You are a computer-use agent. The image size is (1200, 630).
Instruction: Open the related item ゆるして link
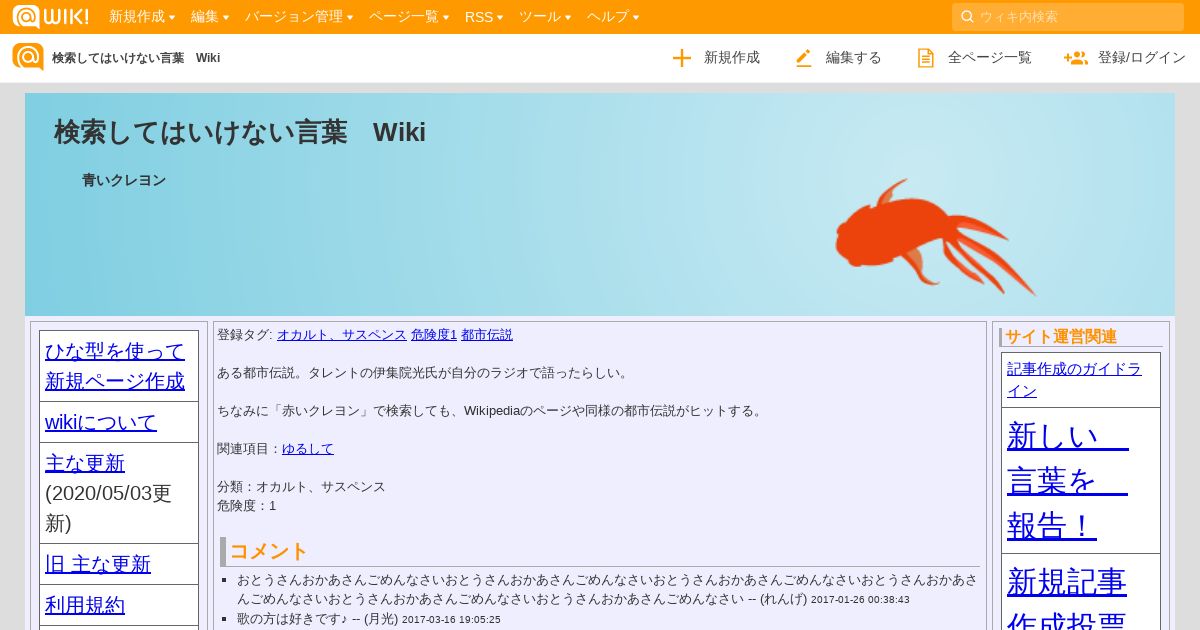coord(308,449)
